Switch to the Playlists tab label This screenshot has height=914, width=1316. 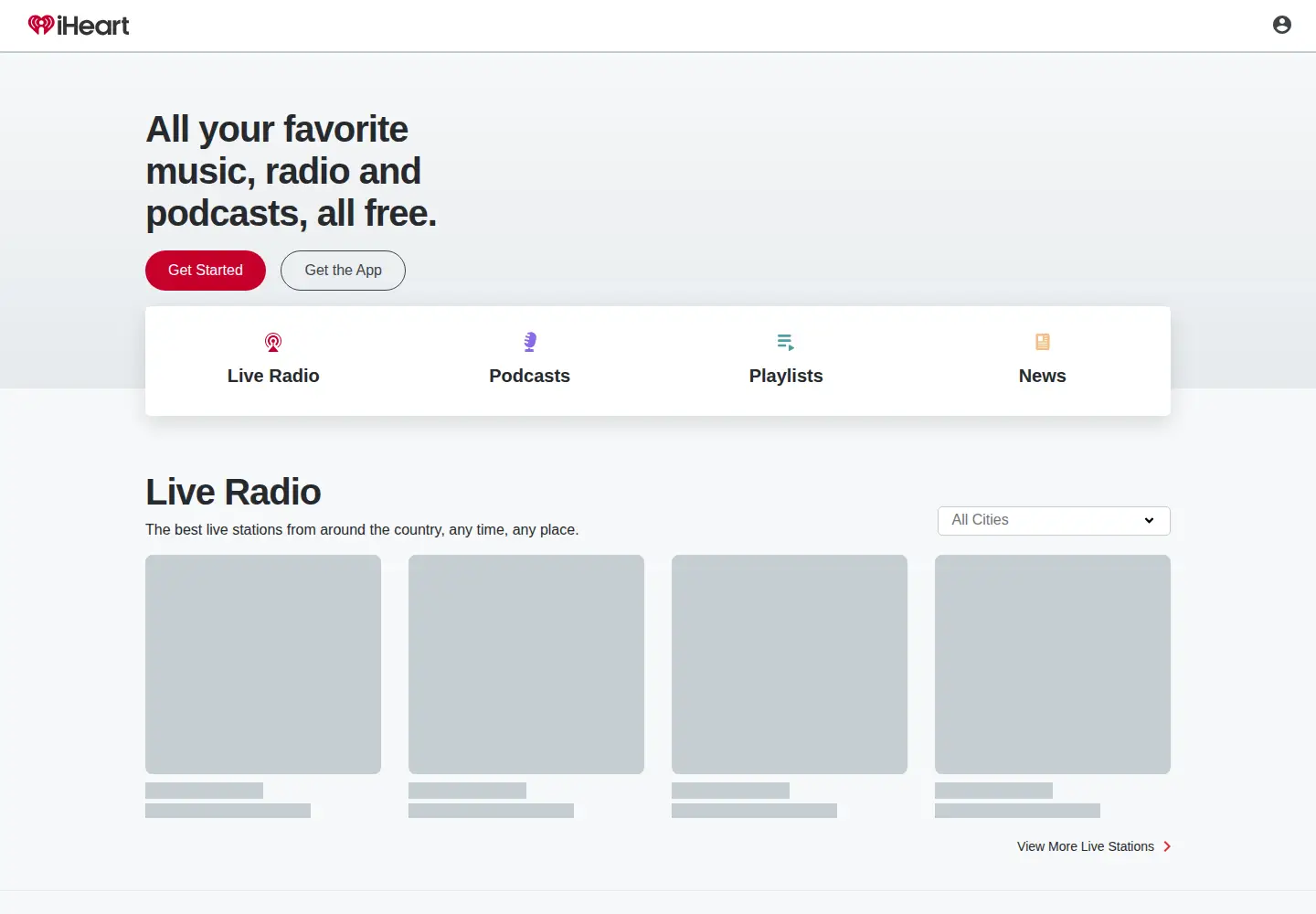786,376
